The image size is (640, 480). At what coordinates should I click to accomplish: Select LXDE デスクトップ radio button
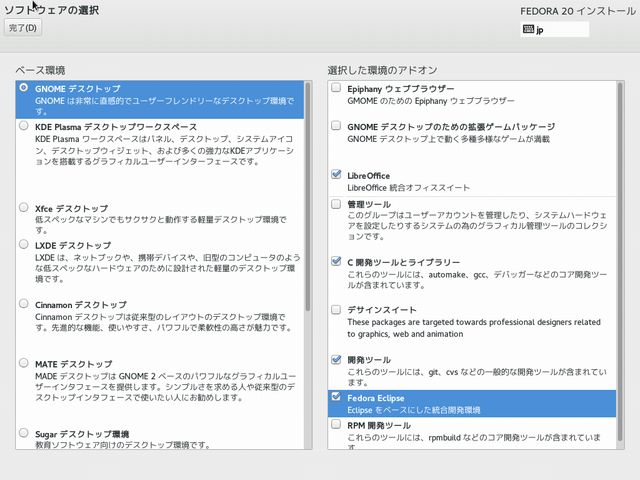(x=24, y=244)
